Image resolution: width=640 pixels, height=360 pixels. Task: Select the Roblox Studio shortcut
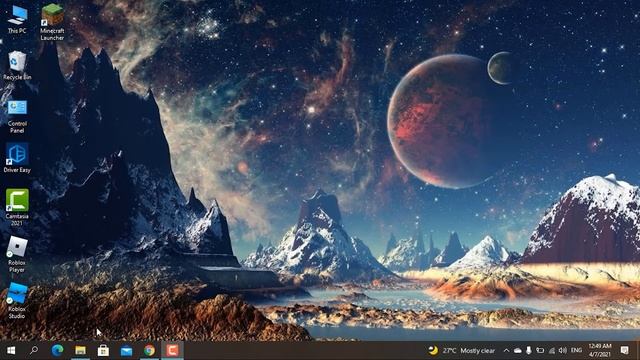pos(17,300)
